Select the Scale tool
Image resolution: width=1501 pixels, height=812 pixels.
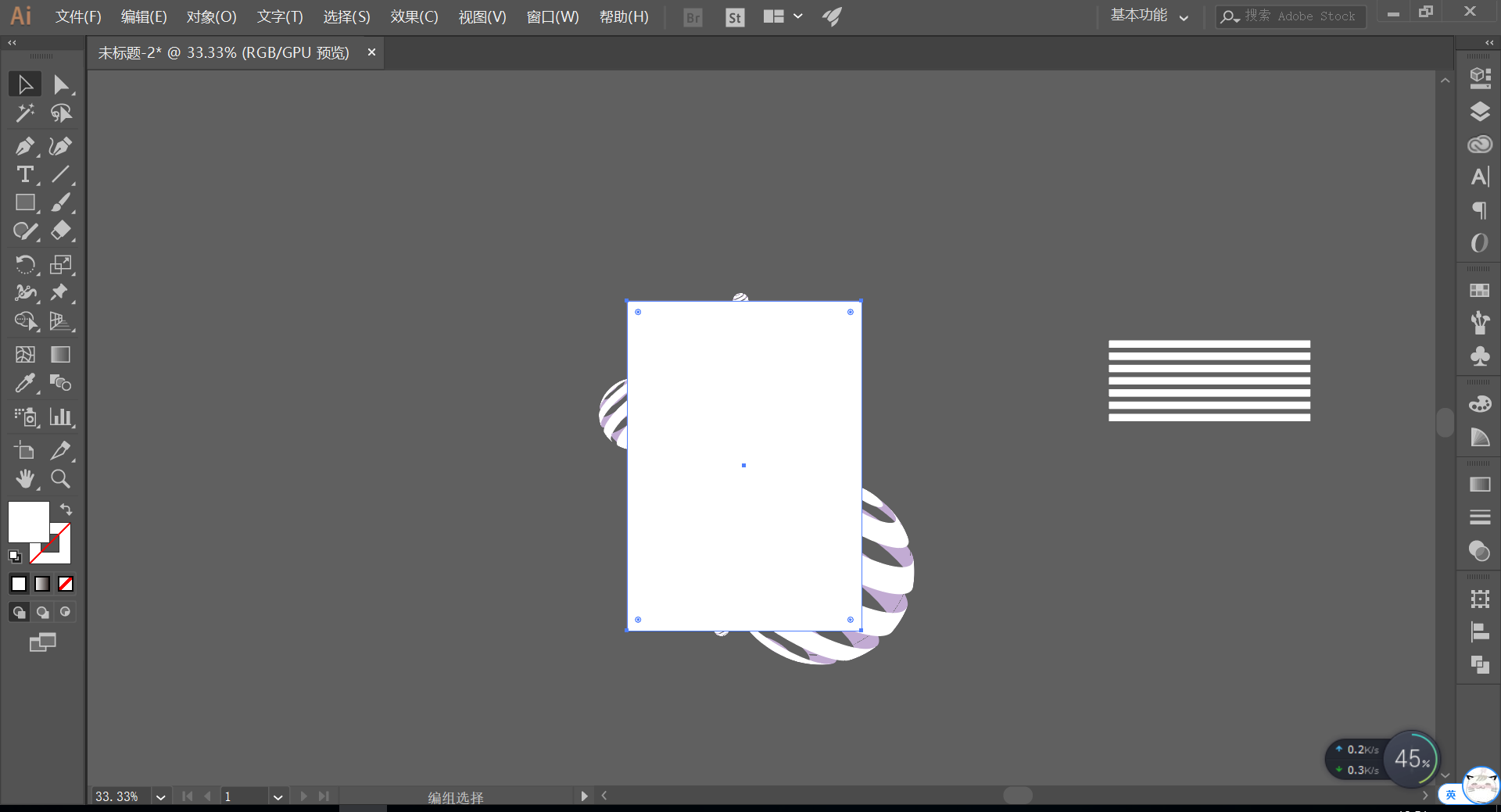pos(61,264)
